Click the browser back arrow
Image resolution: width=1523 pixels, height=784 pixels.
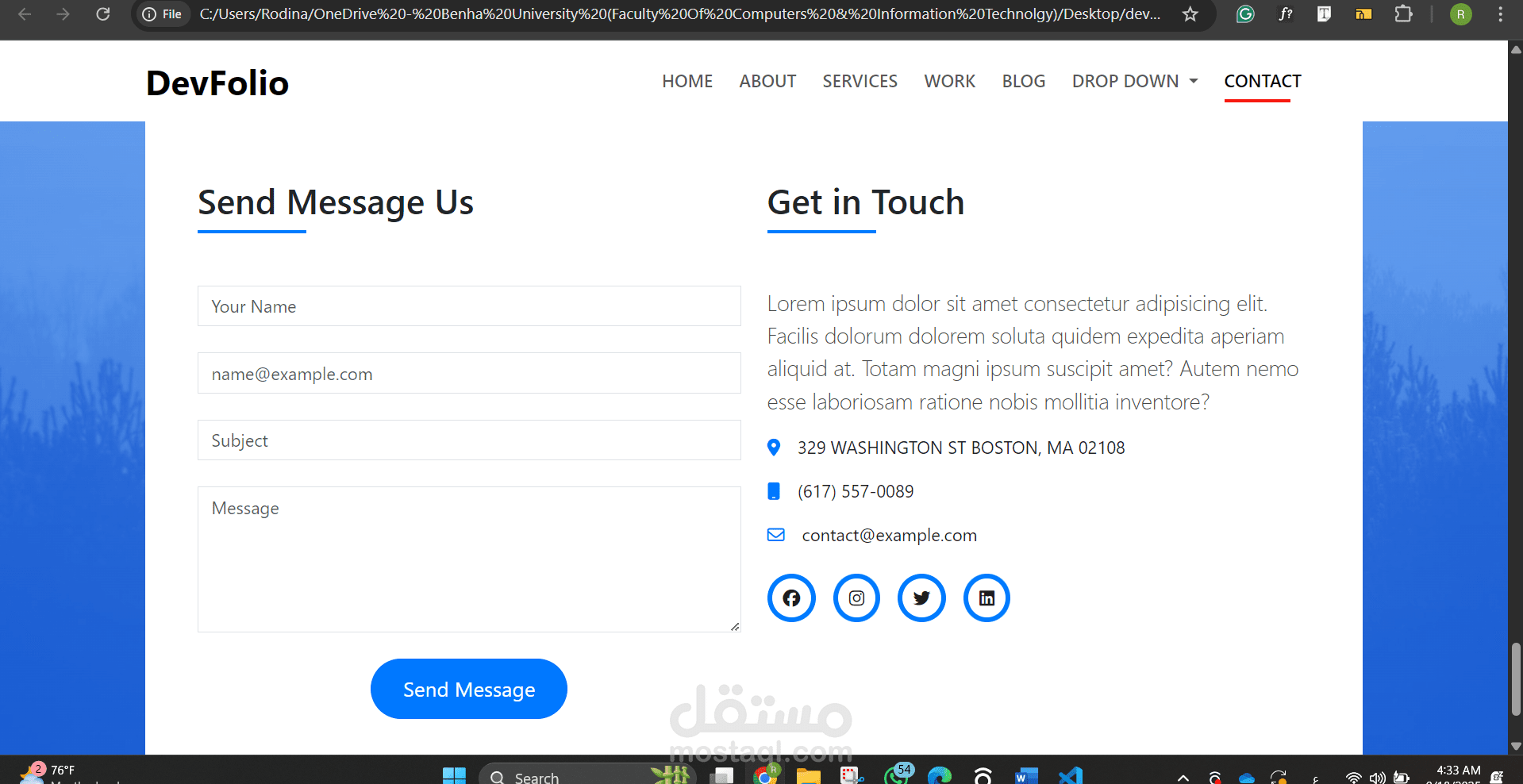point(25,14)
